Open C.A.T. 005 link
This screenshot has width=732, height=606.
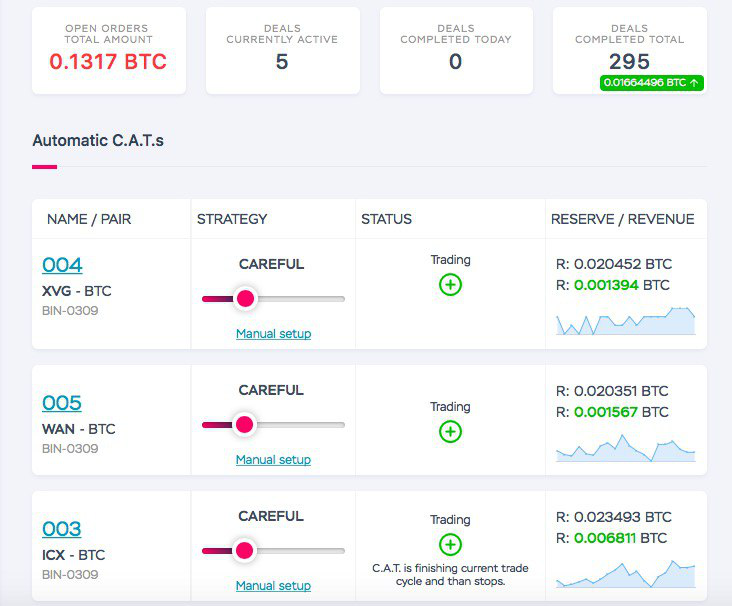[x=62, y=402]
